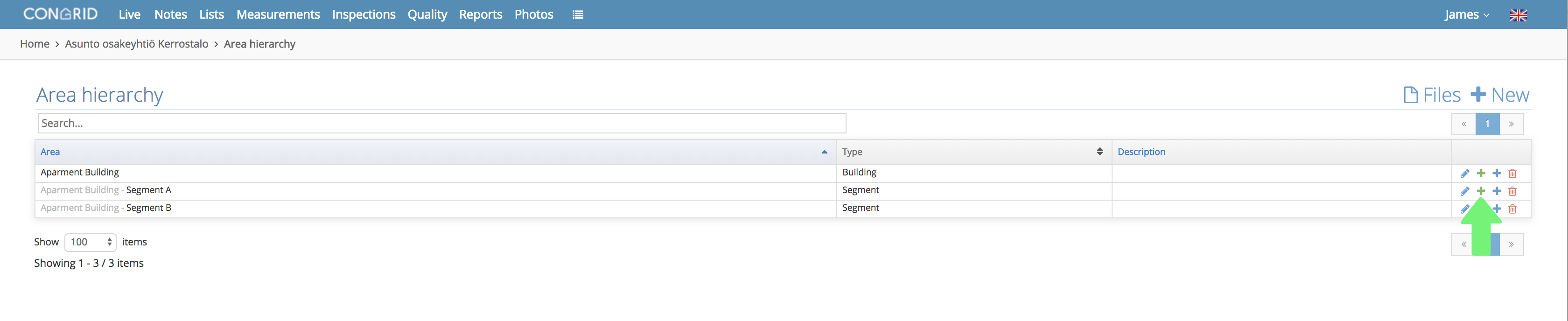Delete Segment A using the trash icon

click(1512, 191)
